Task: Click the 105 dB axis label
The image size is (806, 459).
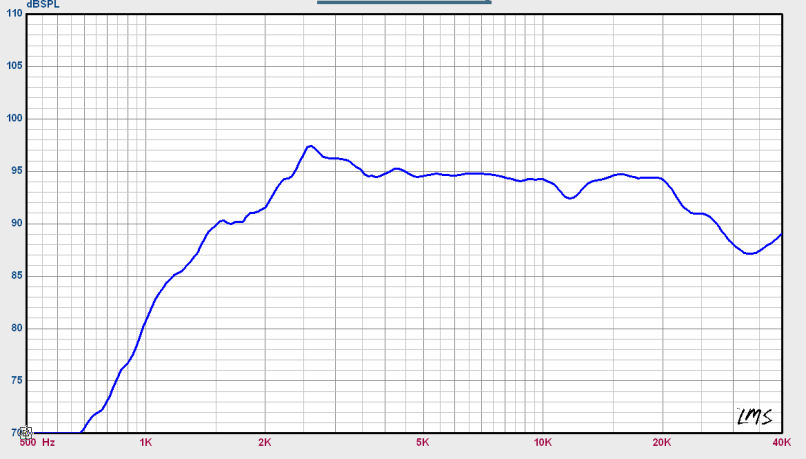Action: (x=14, y=66)
